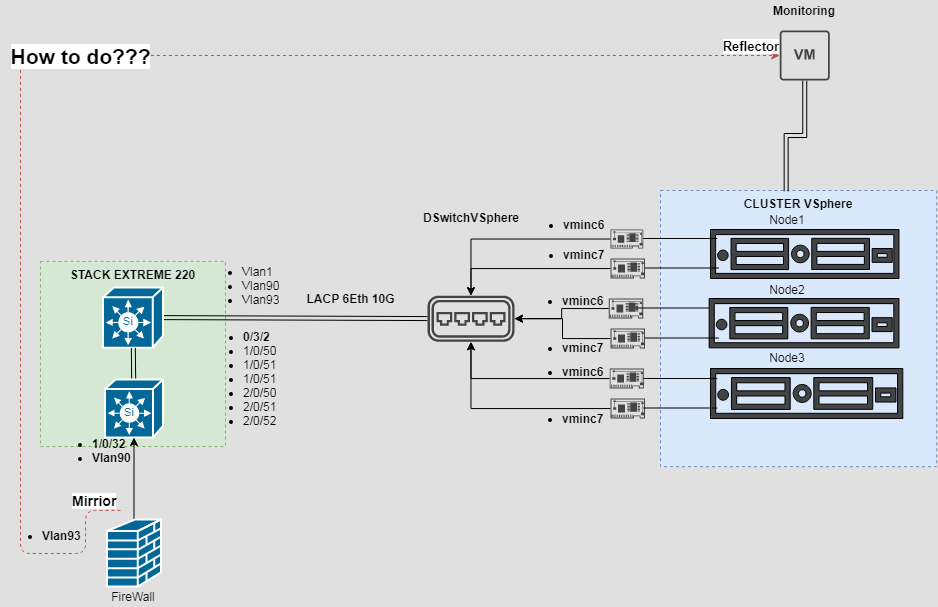Select the 'STACK EXTREME 220' title
938x607 pixels.
(x=133, y=275)
